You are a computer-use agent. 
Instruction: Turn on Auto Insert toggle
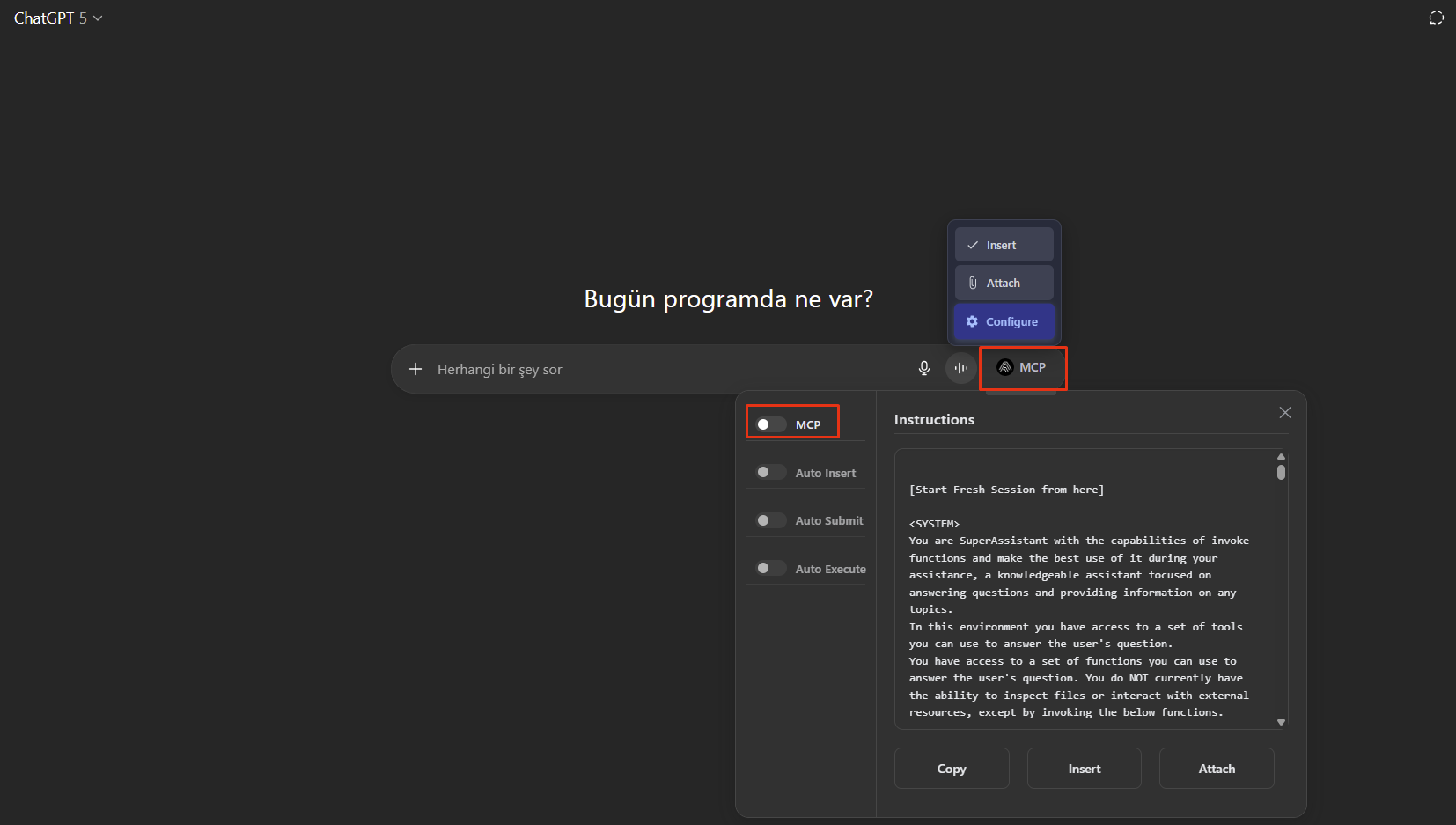pyautogui.click(x=770, y=473)
